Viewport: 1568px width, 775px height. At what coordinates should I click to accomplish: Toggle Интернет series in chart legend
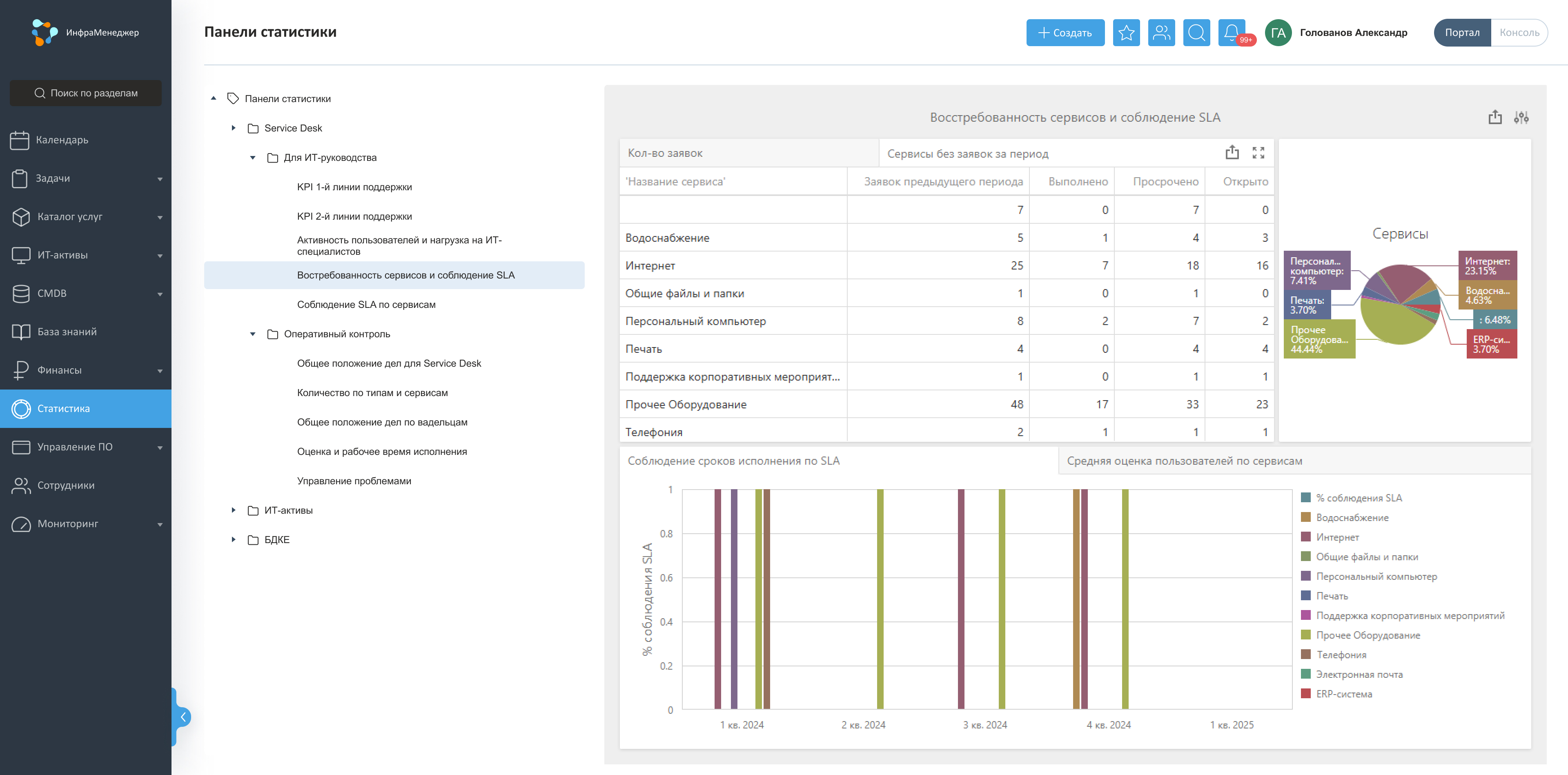click(1337, 537)
